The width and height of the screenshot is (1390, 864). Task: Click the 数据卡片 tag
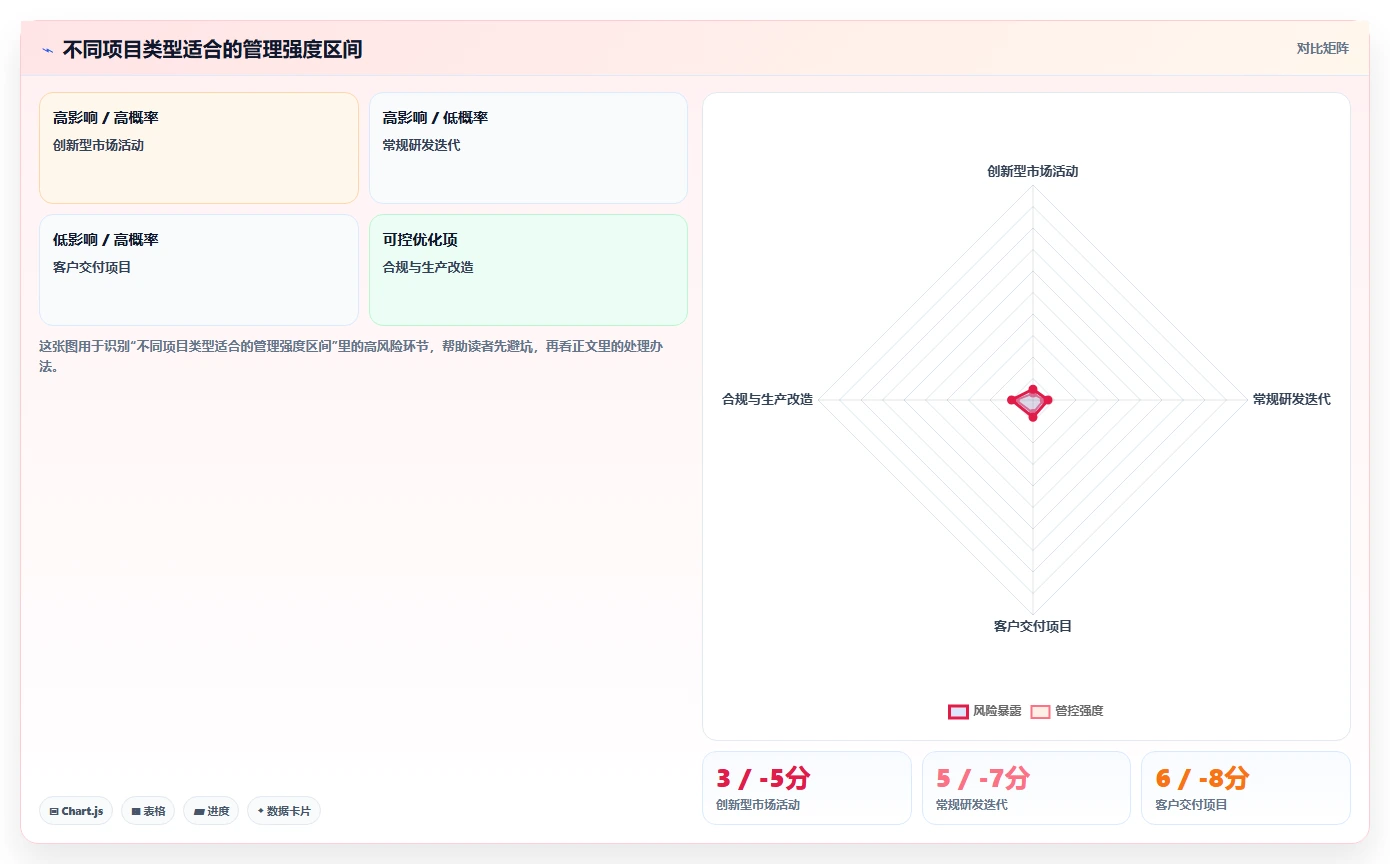click(284, 811)
